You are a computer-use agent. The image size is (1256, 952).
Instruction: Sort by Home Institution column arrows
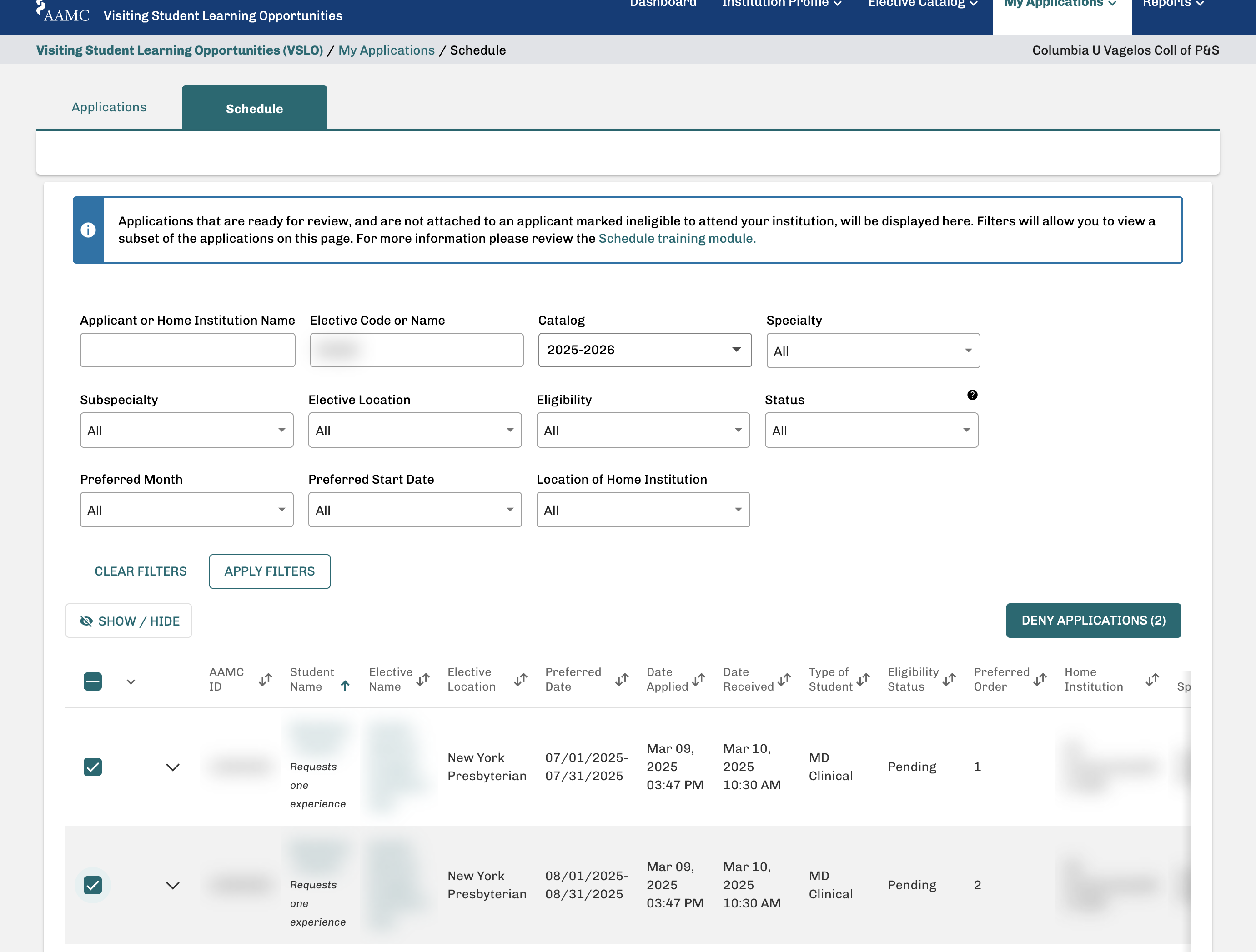pos(1152,680)
